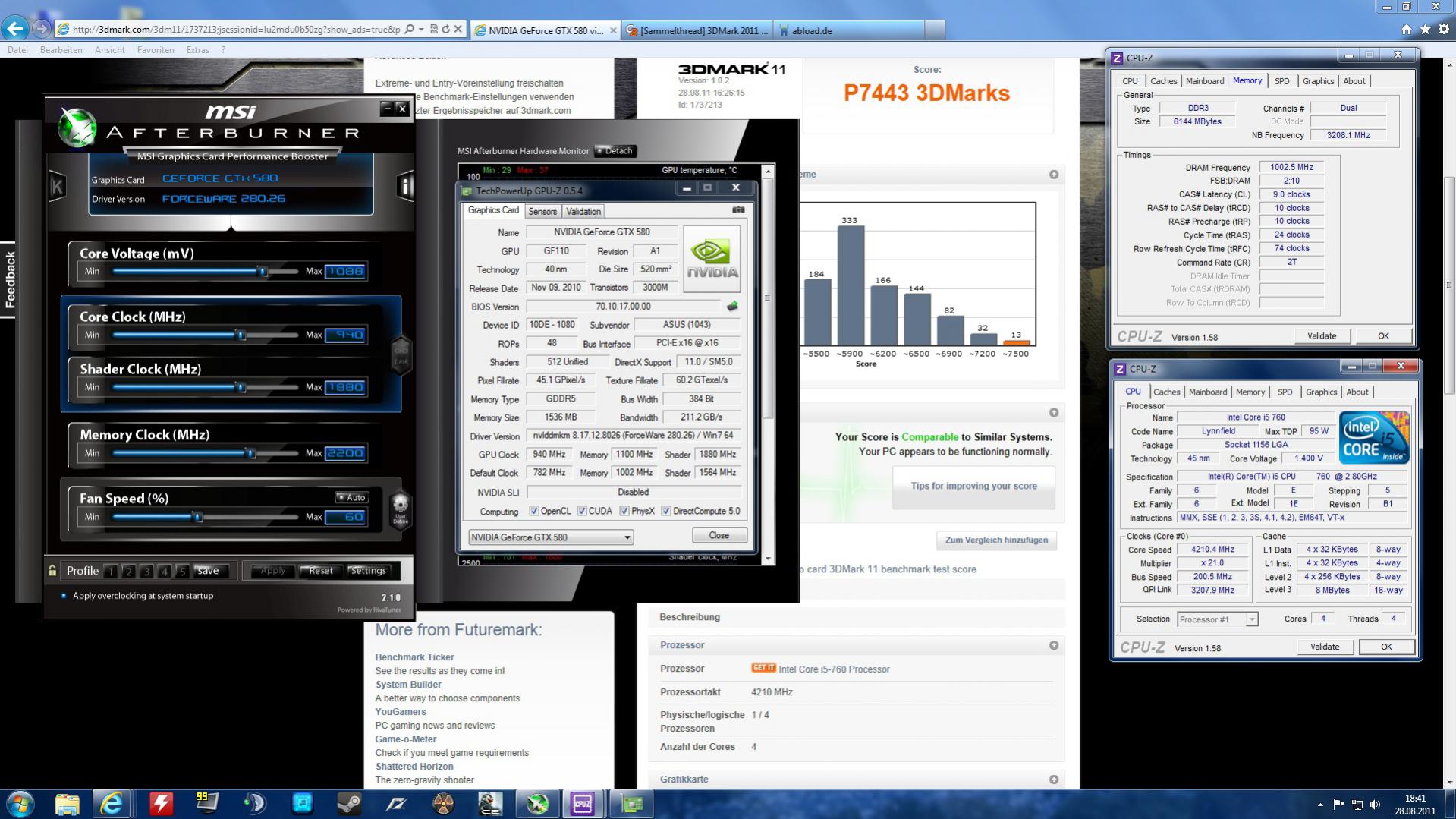Open GPU selection dropdown in GPU-Z
This screenshot has width=1456, height=819.
point(551,537)
